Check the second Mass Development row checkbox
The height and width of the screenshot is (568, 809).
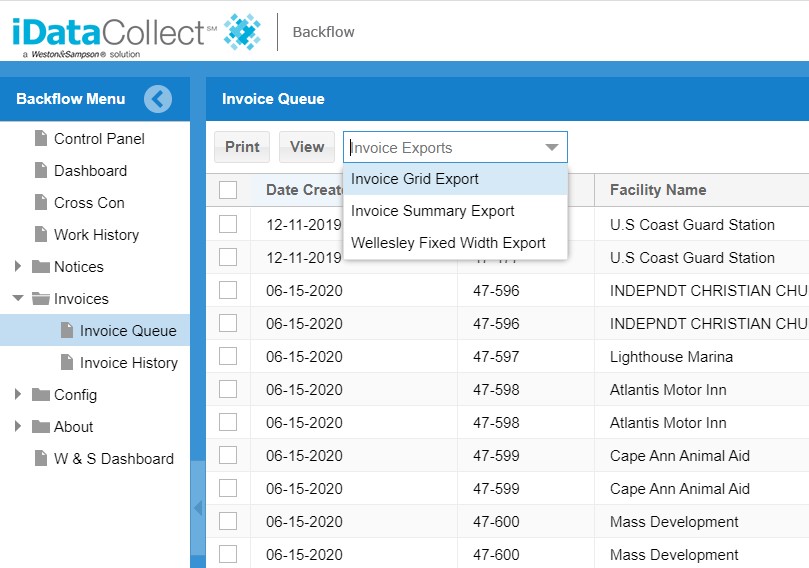tap(228, 555)
